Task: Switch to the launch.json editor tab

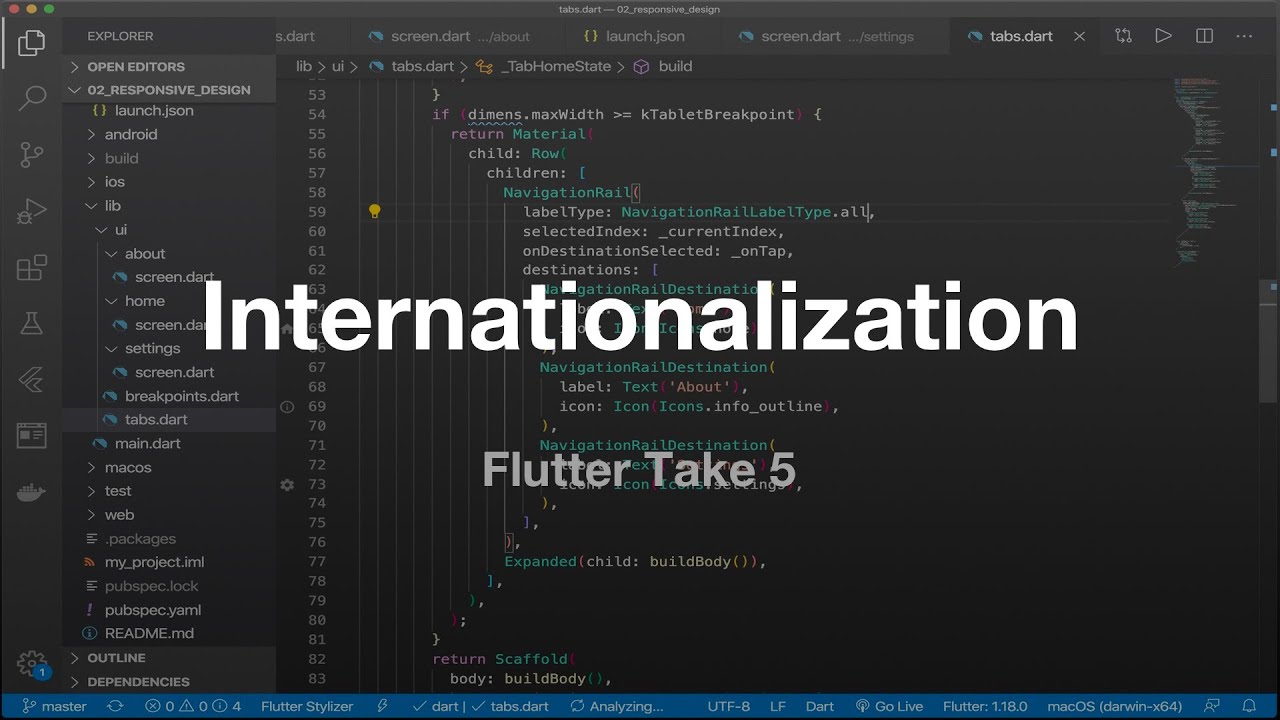Action: tap(634, 36)
